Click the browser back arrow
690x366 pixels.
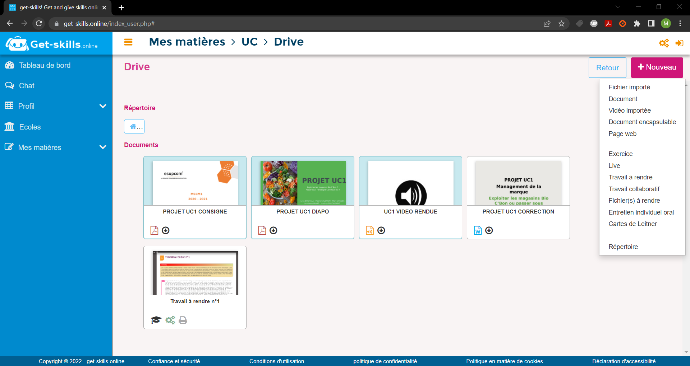(10, 23)
